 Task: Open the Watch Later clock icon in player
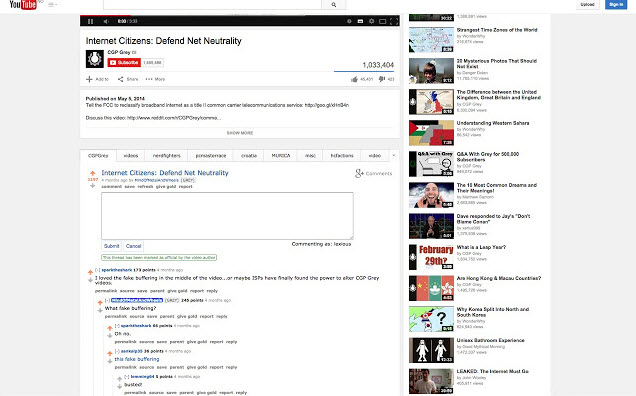click(349, 21)
